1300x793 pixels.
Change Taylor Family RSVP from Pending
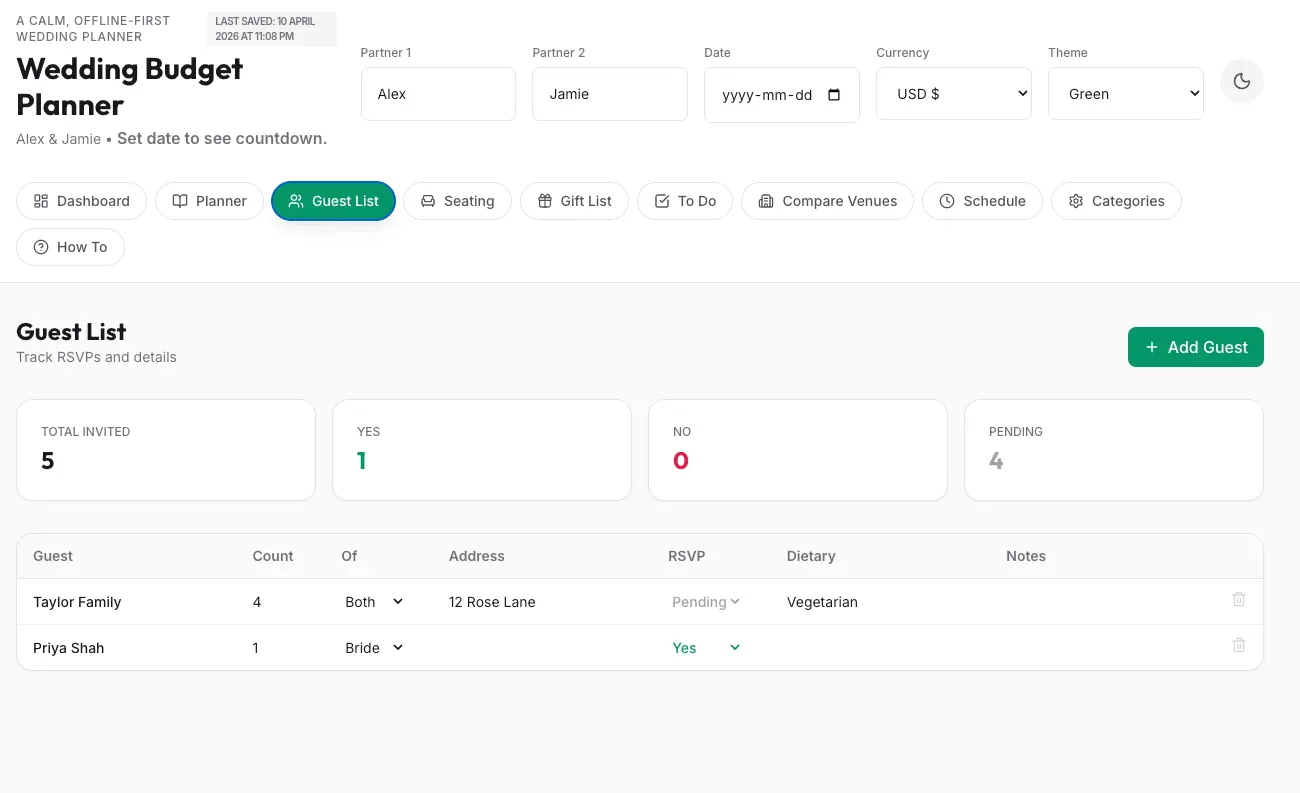click(x=706, y=602)
